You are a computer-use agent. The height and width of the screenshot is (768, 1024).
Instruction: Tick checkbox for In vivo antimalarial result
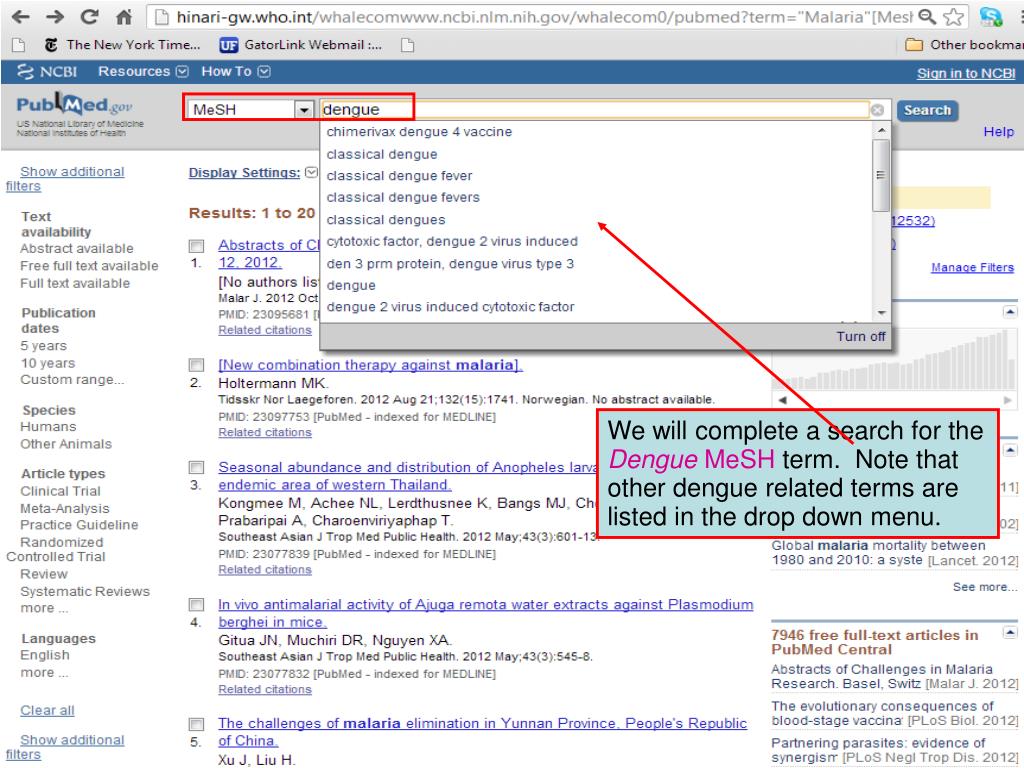click(x=196, y=605)
